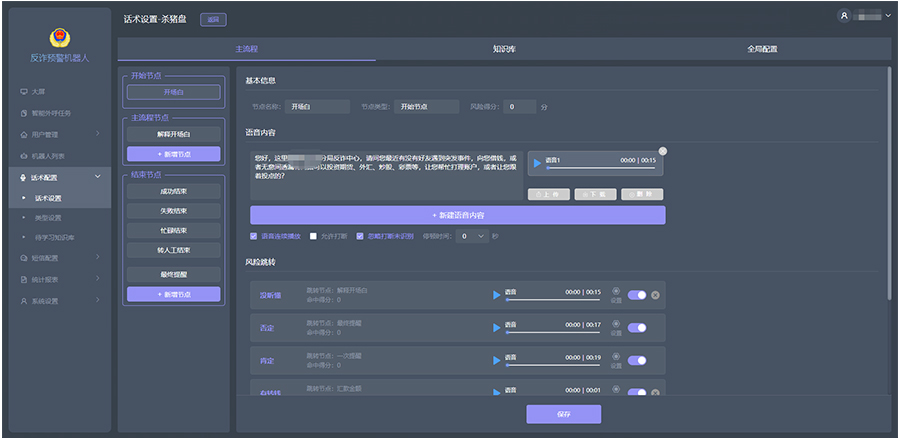Open user avatar icon at top right
This screenshot has width=899, height=438.
click(x=845, y=16)
